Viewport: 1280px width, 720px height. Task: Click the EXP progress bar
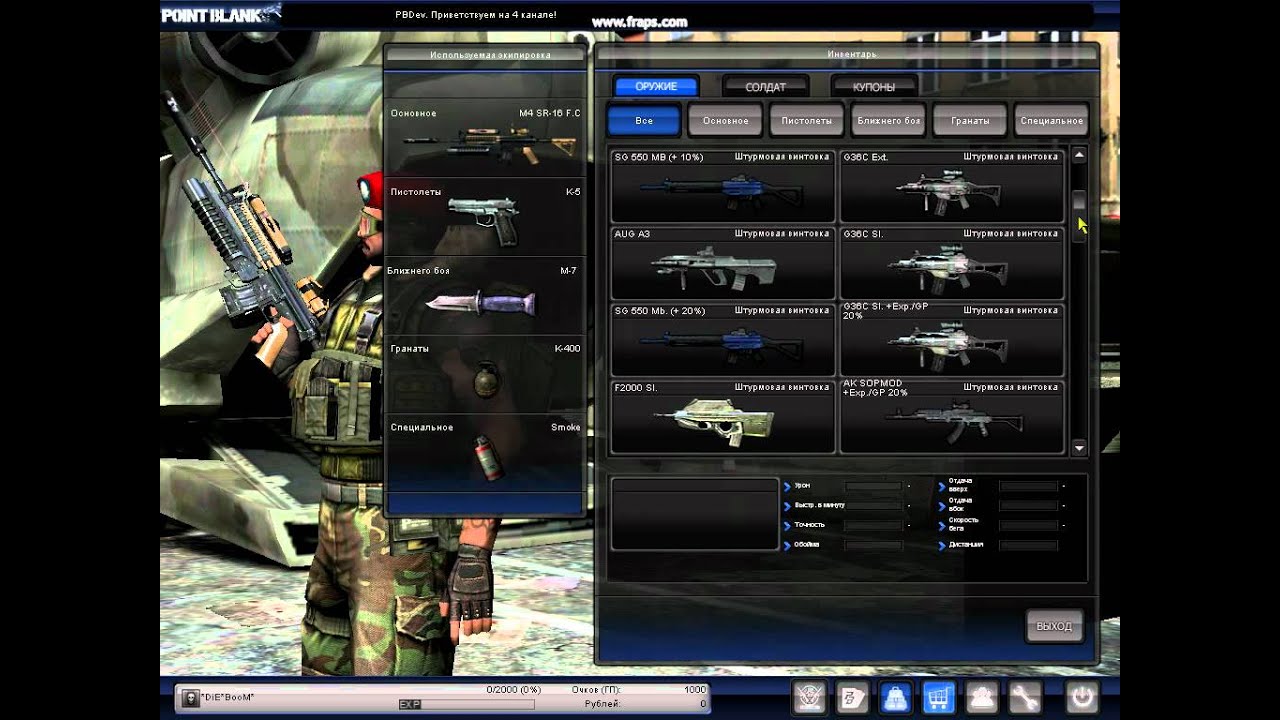click(466, 704)
